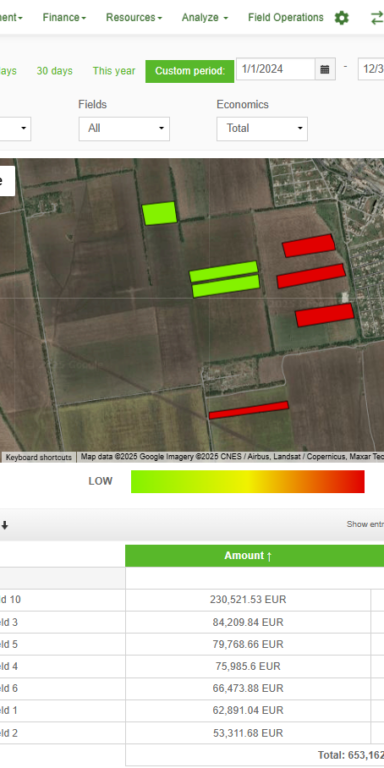
Task: Go to Field Operations
Action: (x=286, y=18)
